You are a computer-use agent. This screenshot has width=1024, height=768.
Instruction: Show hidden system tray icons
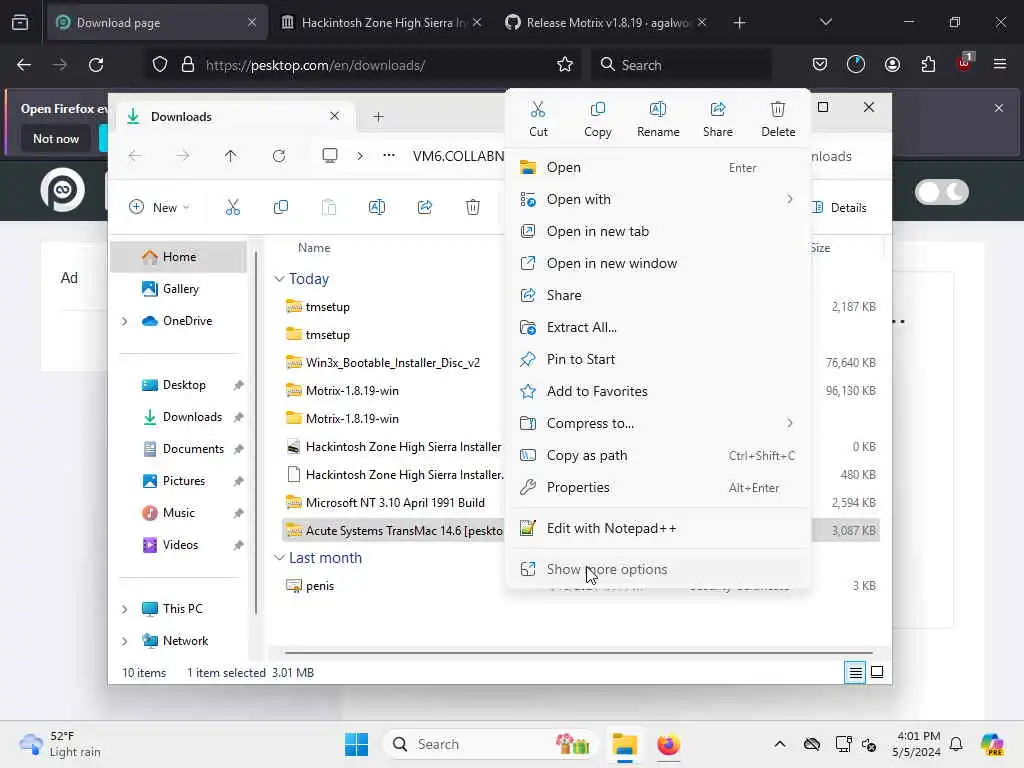click(780, 744)
